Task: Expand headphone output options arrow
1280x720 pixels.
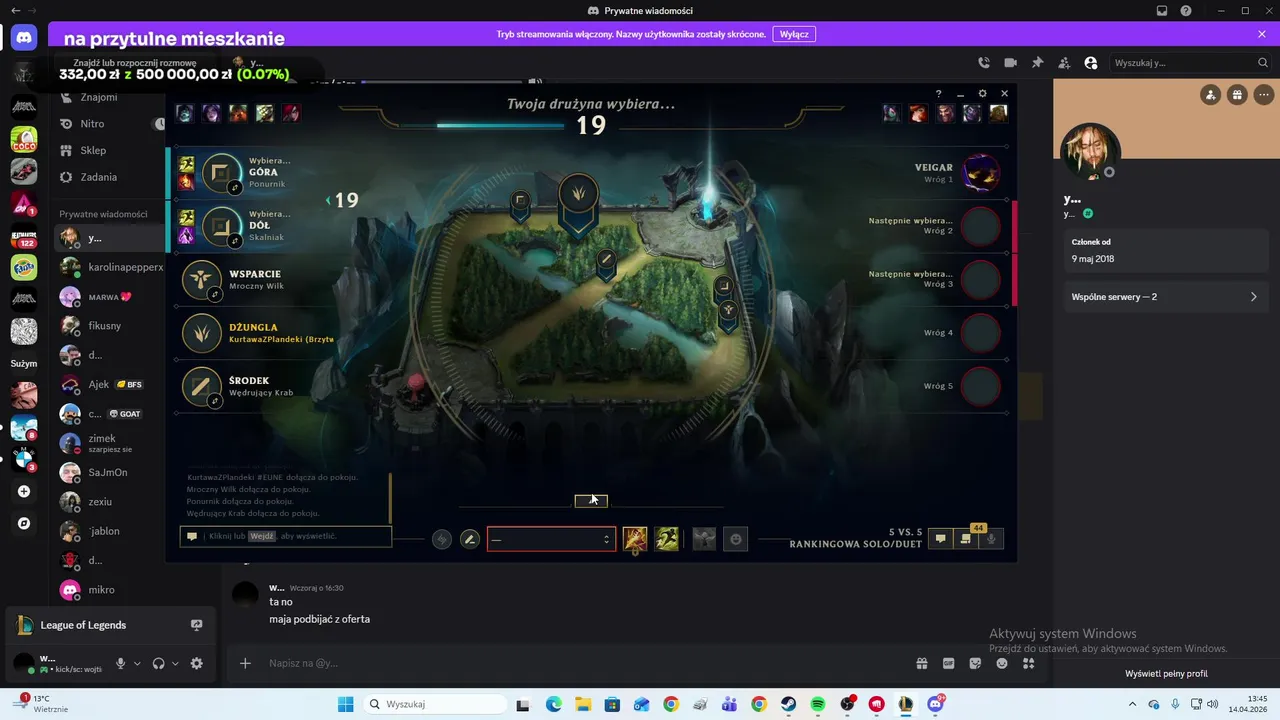Action: pos(175,663)
